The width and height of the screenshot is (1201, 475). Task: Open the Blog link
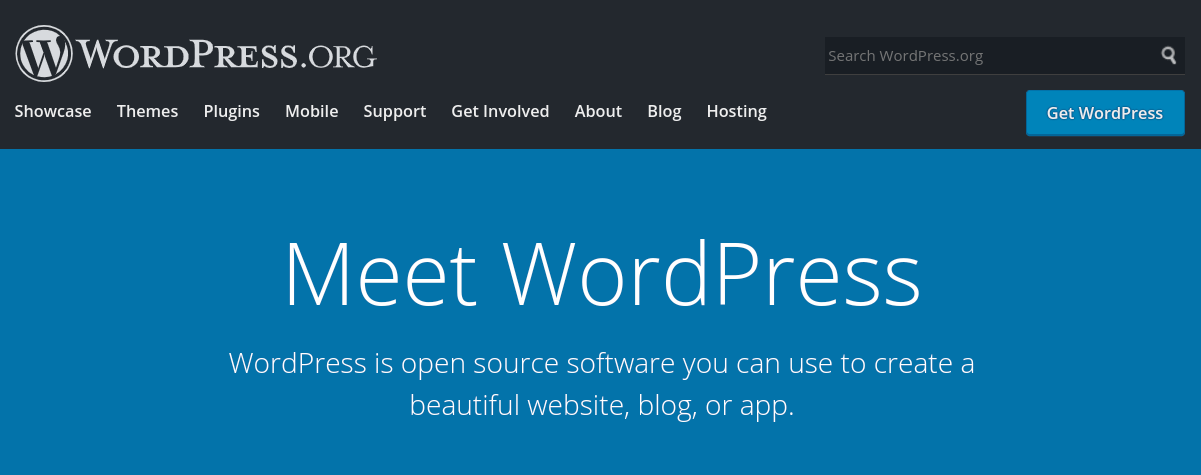[x=664, y=111]
